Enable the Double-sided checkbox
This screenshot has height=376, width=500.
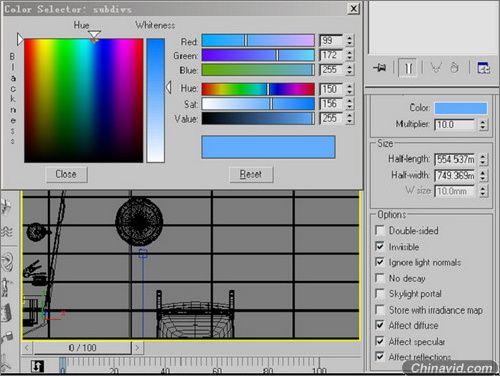(x=380, y=230)
